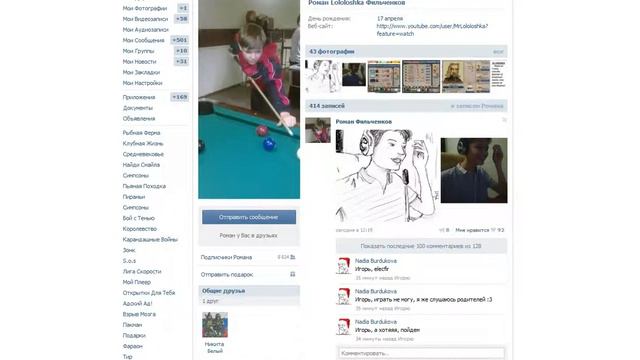Open Карандашные Войны app
Viewport: 640px width, 360px height.
tap(150, 239)
